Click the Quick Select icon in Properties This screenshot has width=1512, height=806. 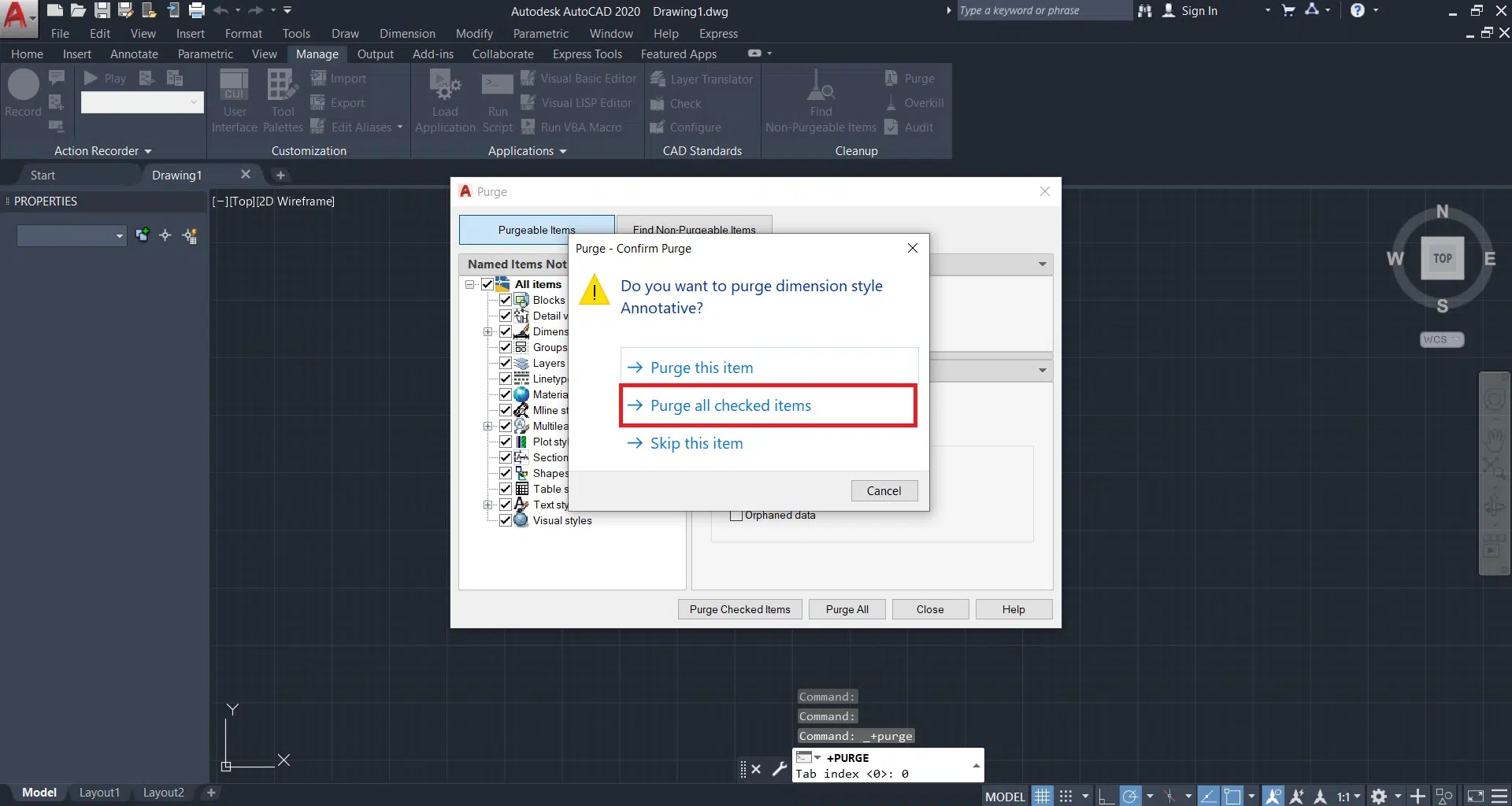tap(190, 235)
